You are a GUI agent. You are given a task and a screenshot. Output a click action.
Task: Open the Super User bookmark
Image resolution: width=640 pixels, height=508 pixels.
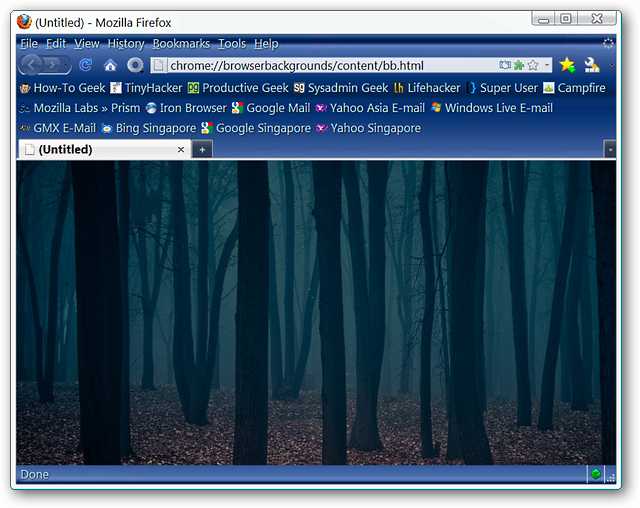tap(502, 88)
